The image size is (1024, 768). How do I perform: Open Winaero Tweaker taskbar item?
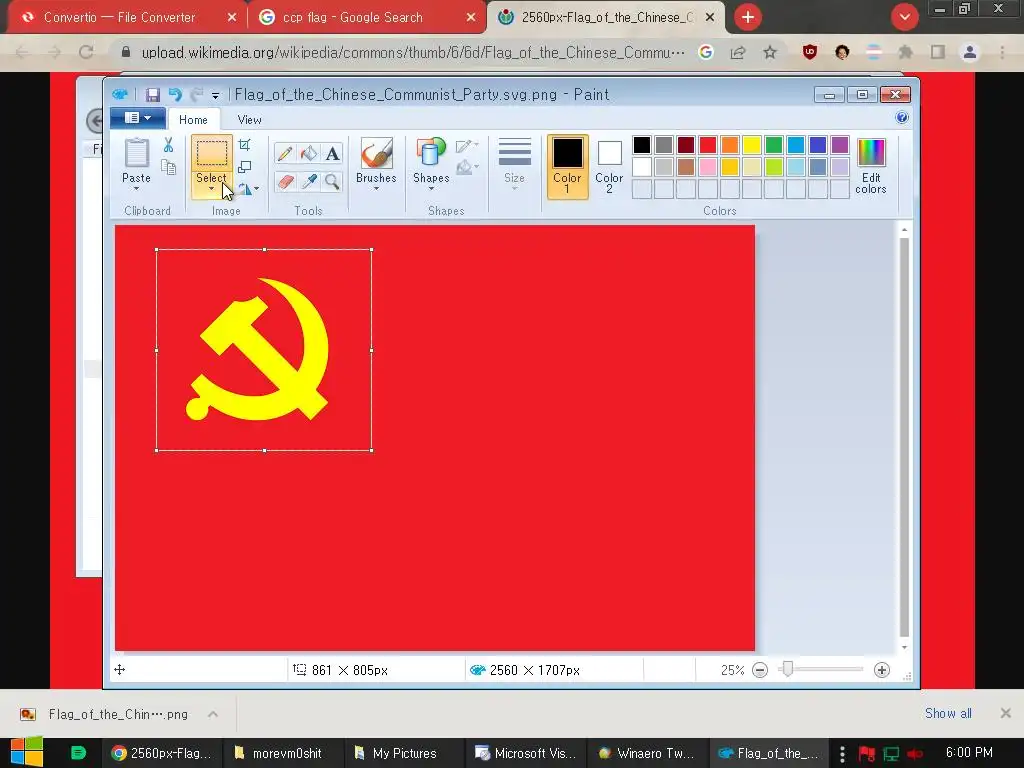647,754
